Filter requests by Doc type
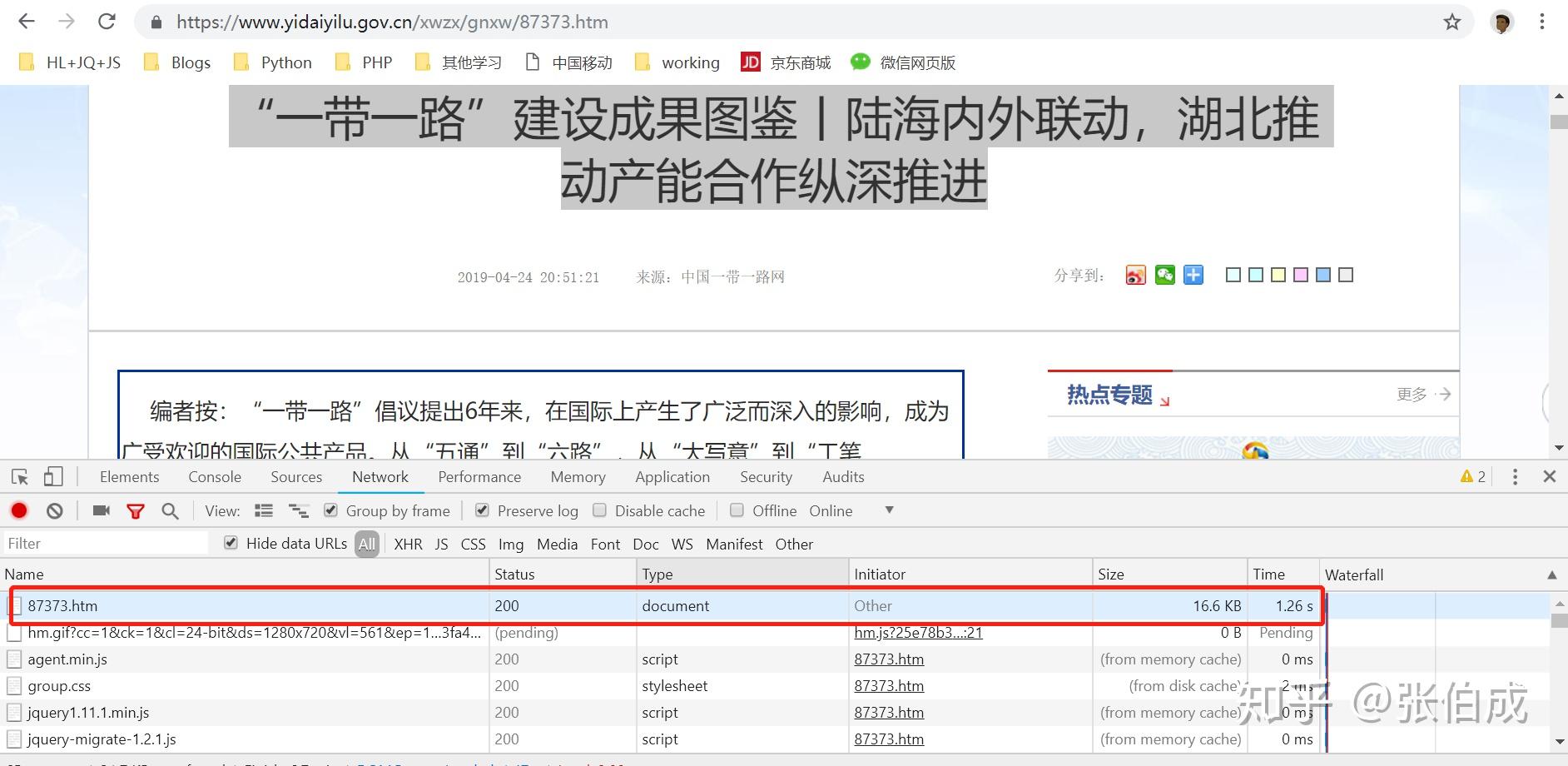The height and width of the screenshot is (766, 1568). pos(646,544)
